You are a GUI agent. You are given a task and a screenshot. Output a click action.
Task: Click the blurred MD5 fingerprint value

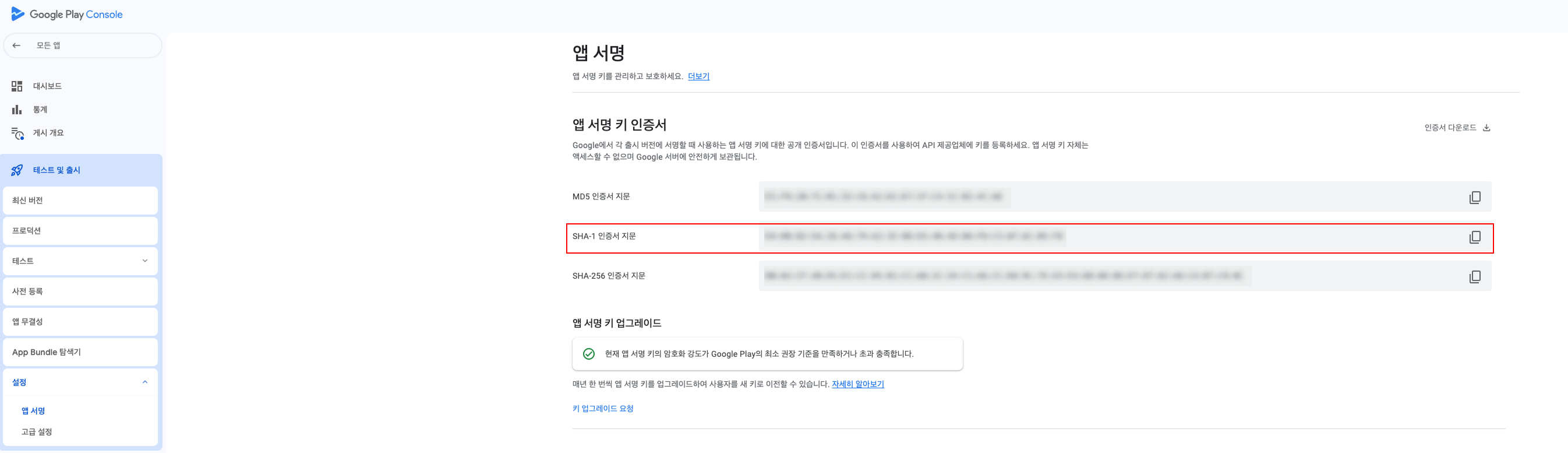[884, 196]
